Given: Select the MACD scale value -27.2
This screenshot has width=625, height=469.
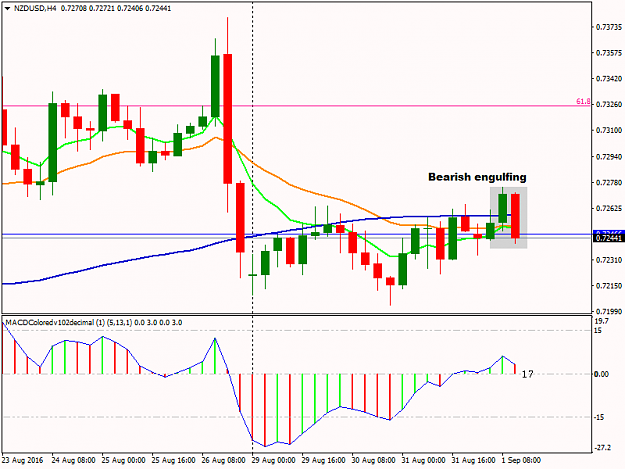Looking at the screenshot, I should (603, 448).
